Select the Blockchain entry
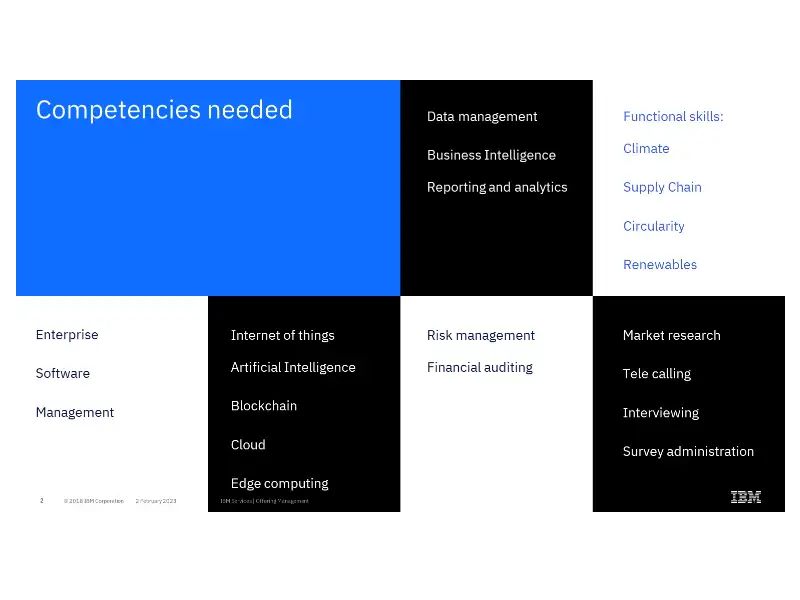 pyautogui.click(x=264, y=406)
